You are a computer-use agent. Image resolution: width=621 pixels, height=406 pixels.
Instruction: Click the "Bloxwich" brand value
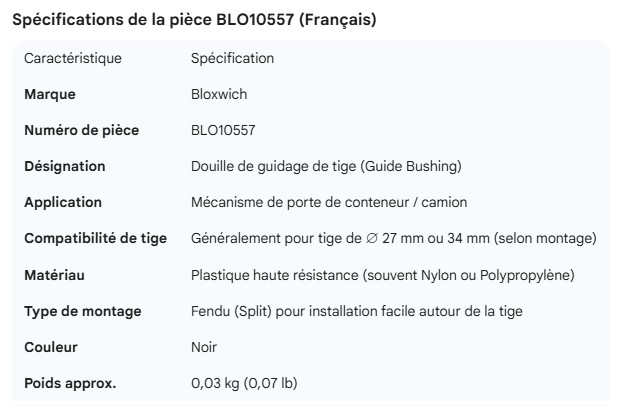[219, 94]
